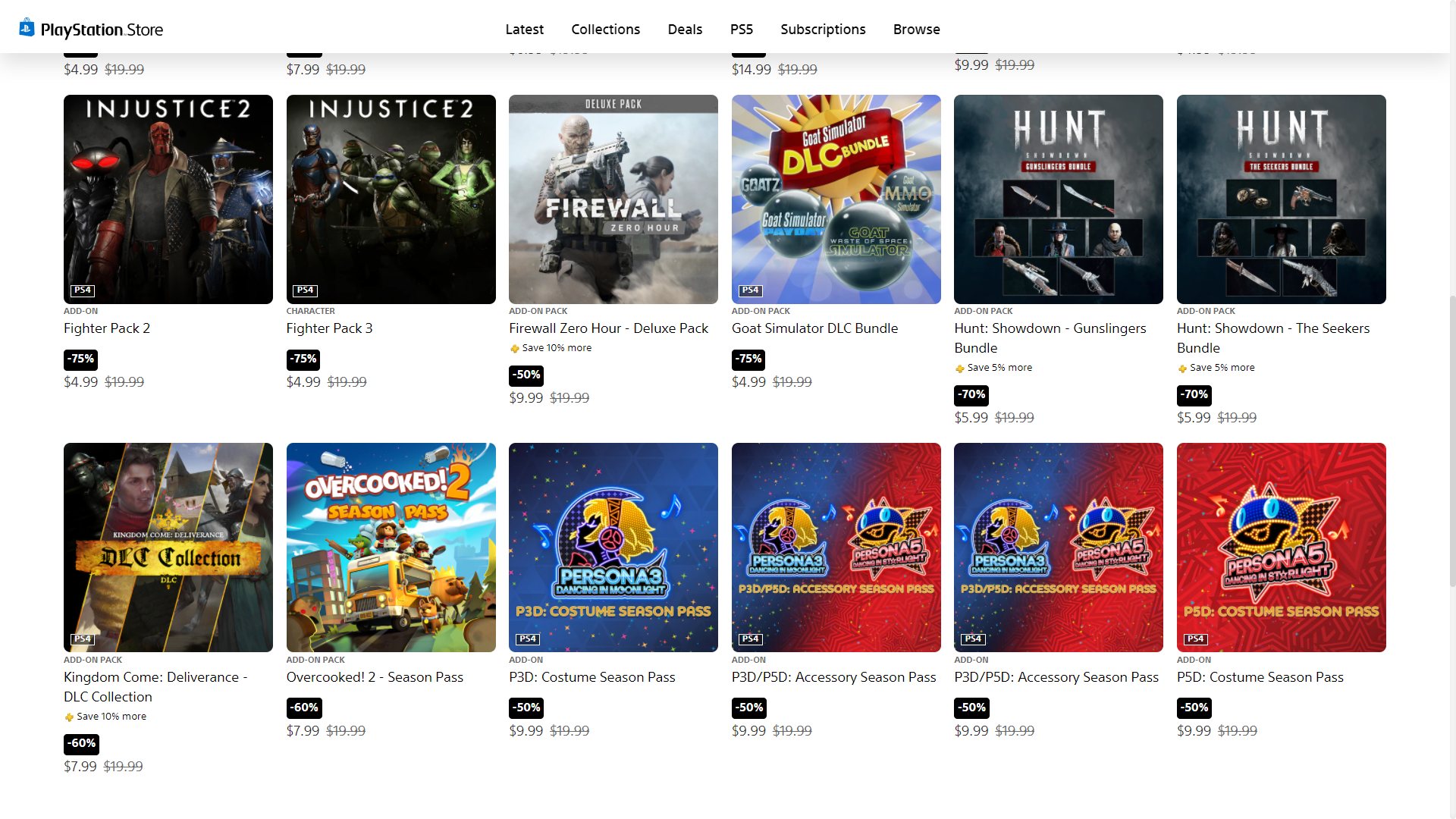Click the page vertical scrollbar
The image size is (1456, 819).
1452,440
